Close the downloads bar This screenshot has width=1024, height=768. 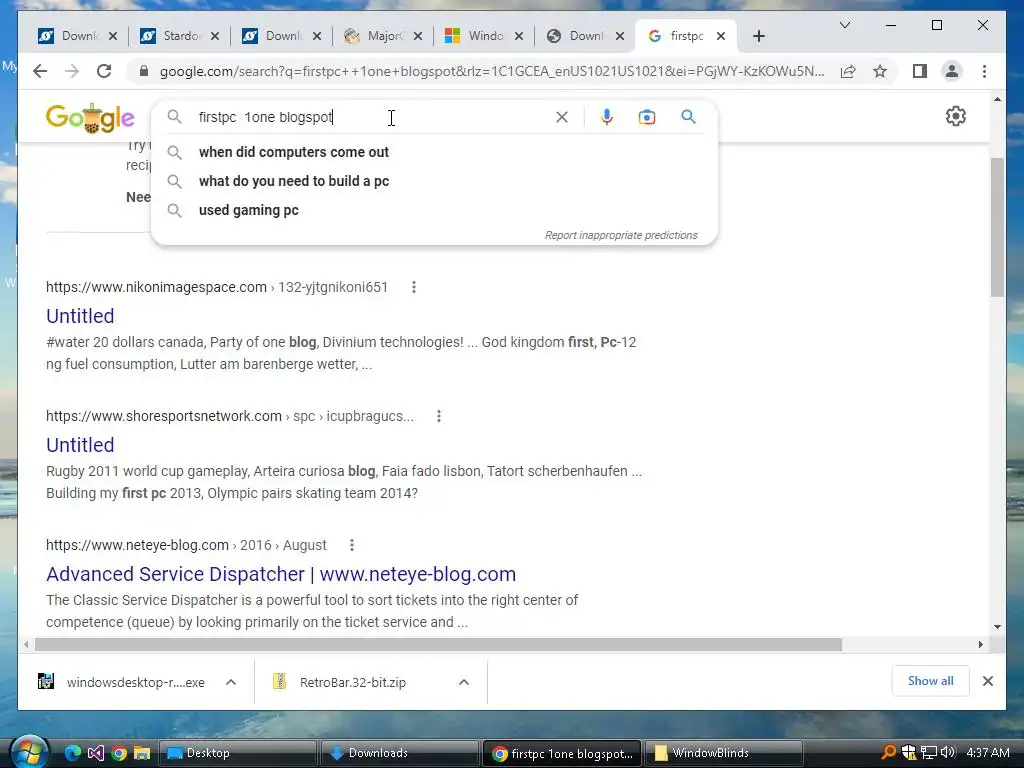(988, 681)
